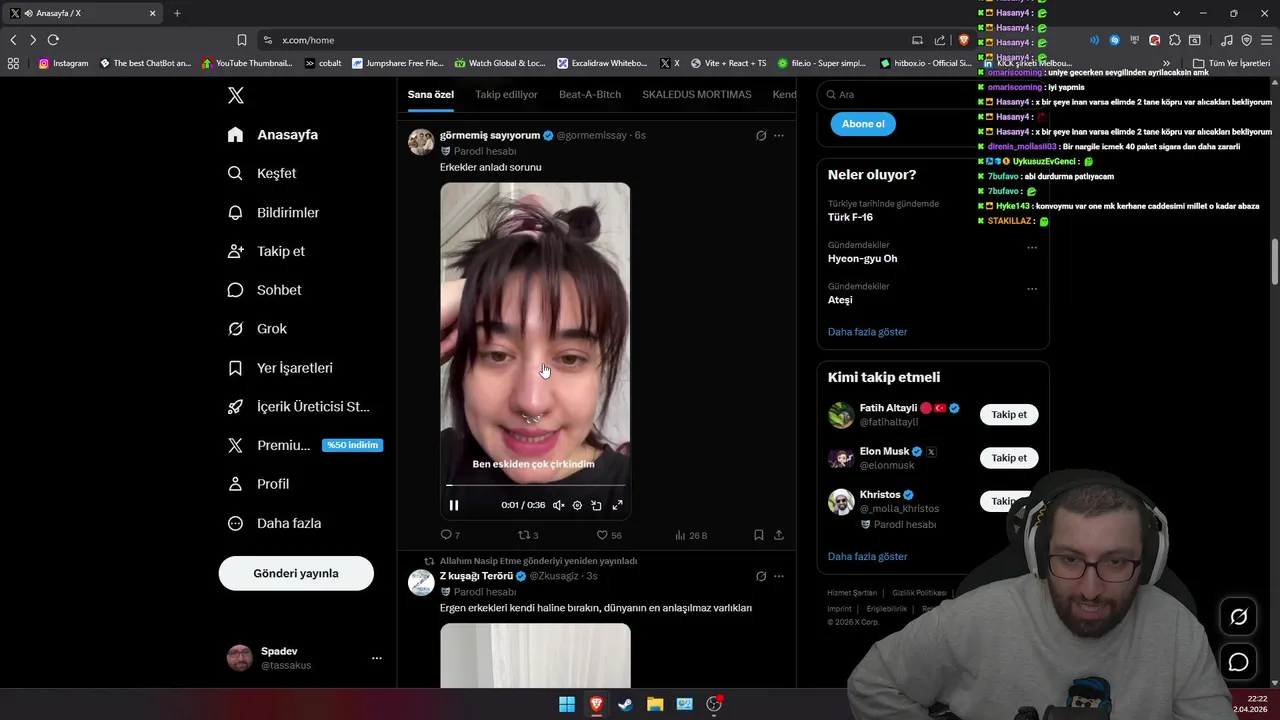1280x720 pixels.
Task: Open the Premium sidebar item
Action: (304, 445)
